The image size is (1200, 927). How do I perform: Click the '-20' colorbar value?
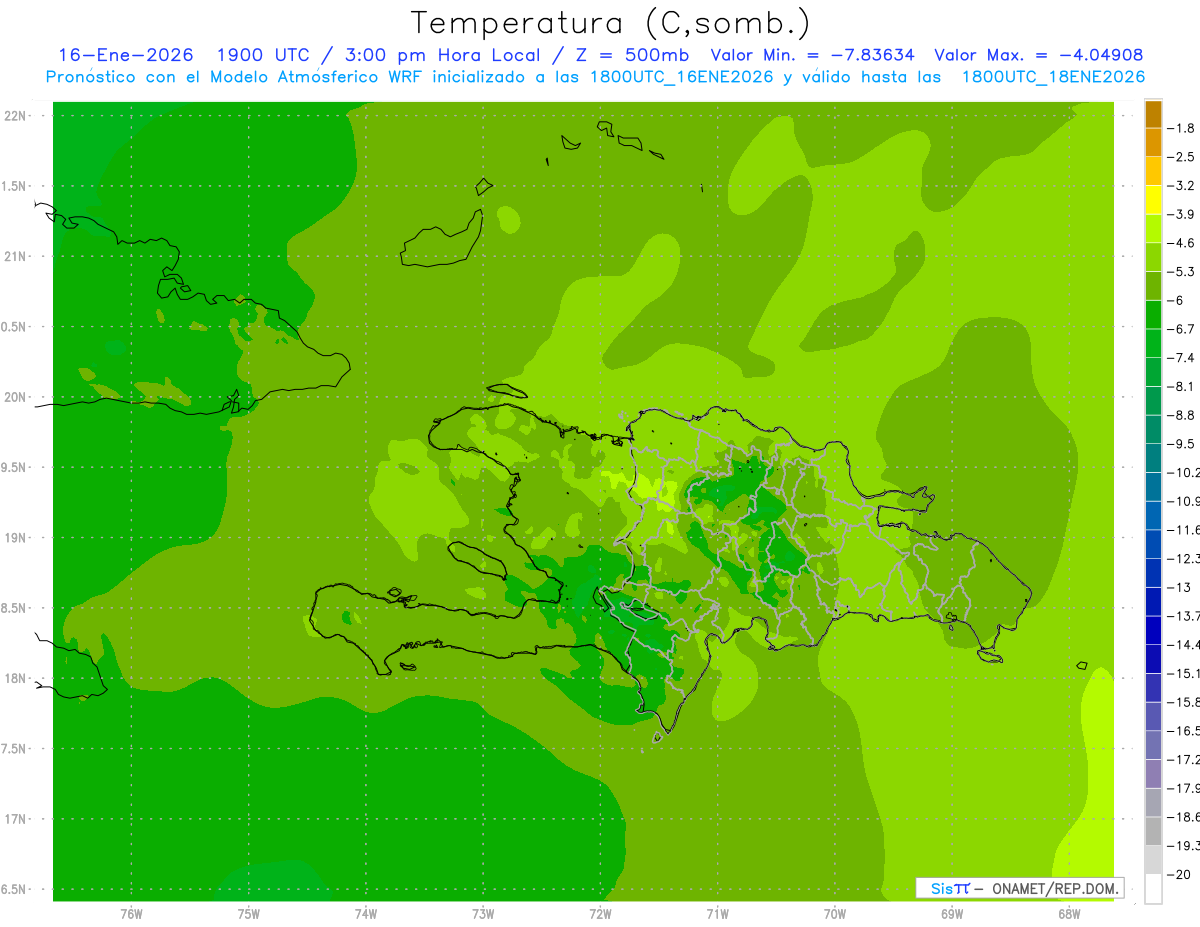coord(1179,874)
